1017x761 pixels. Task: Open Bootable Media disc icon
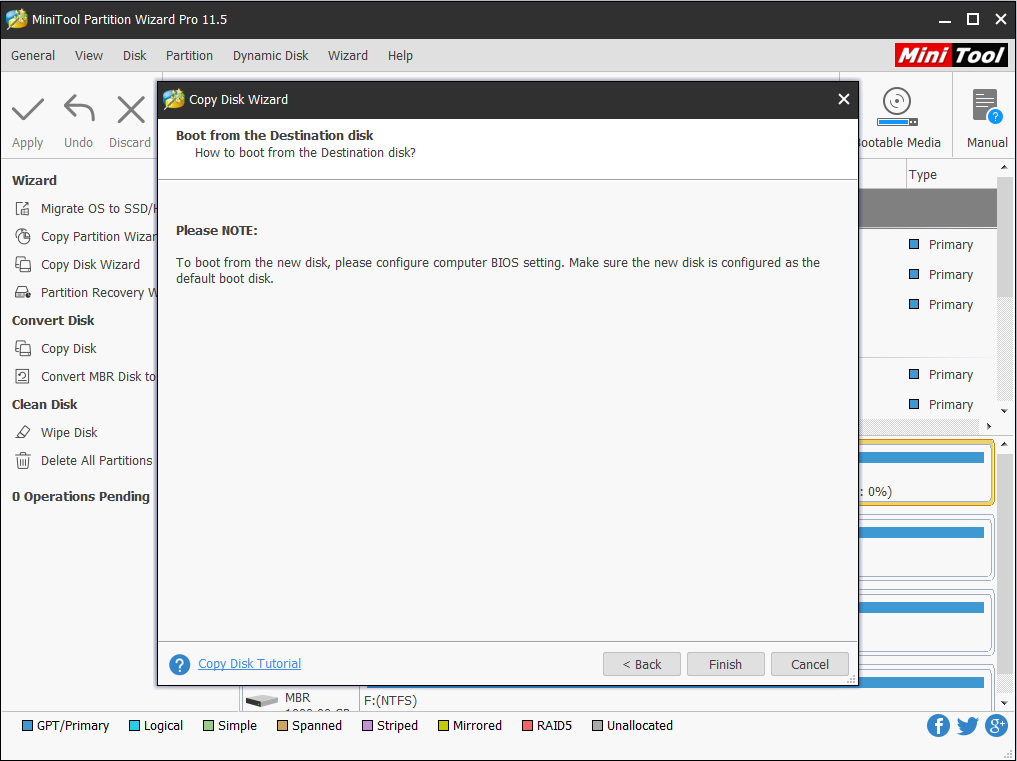(897, 107)
